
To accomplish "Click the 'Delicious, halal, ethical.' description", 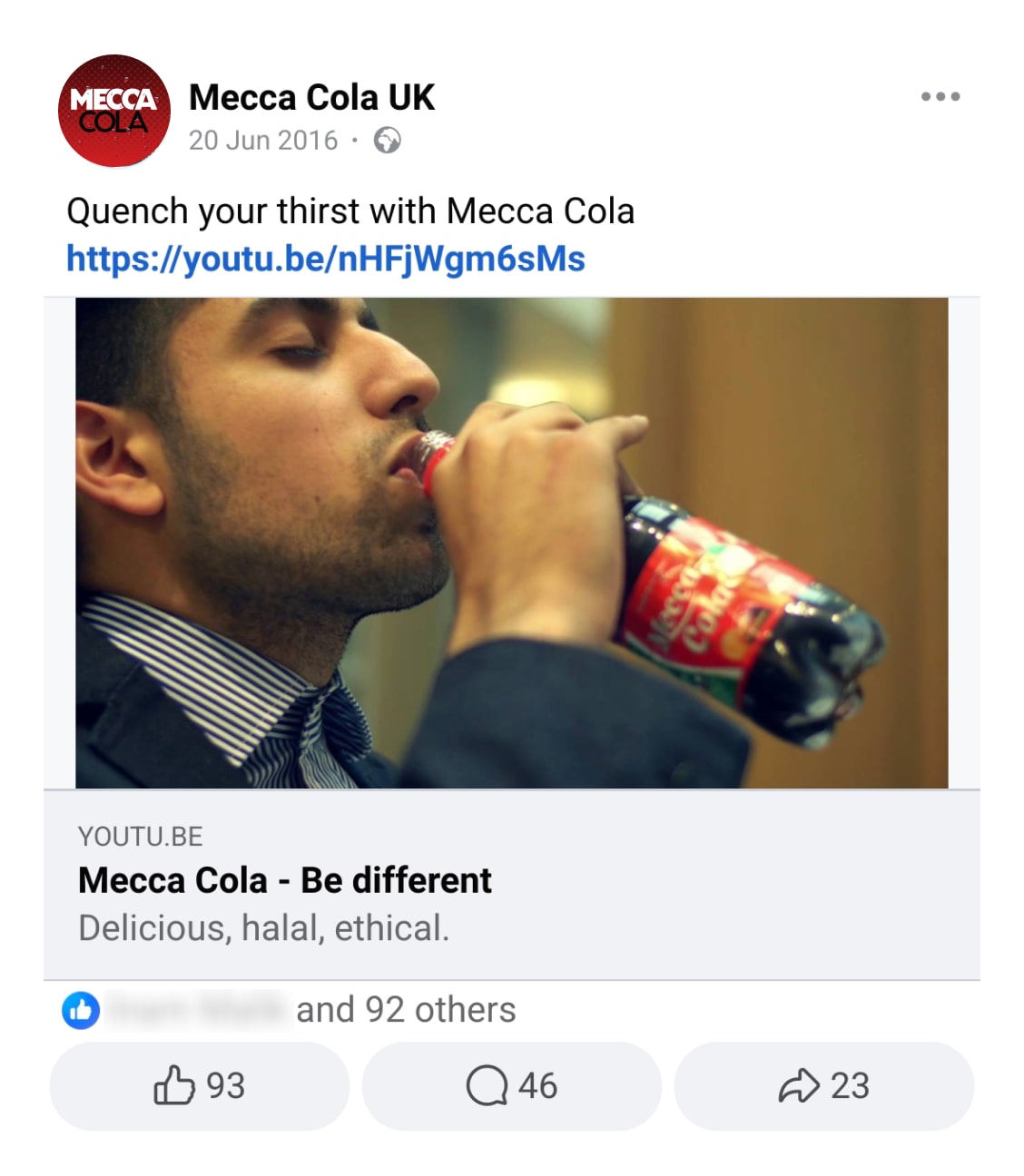I will pos(263,928).
